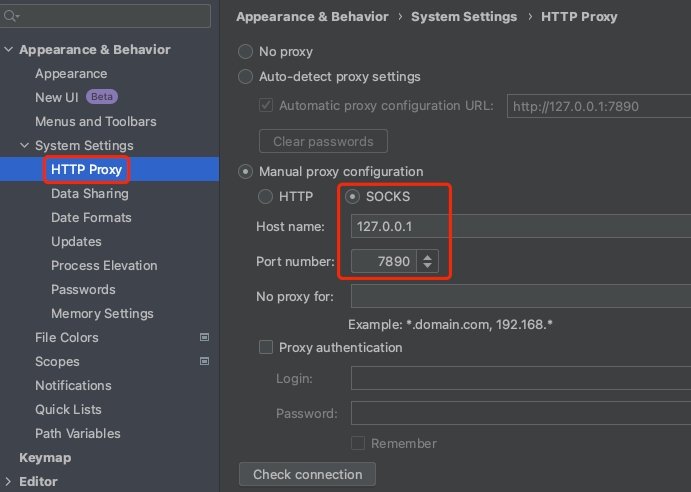Click the No proxy for input field

pos(521,296)
